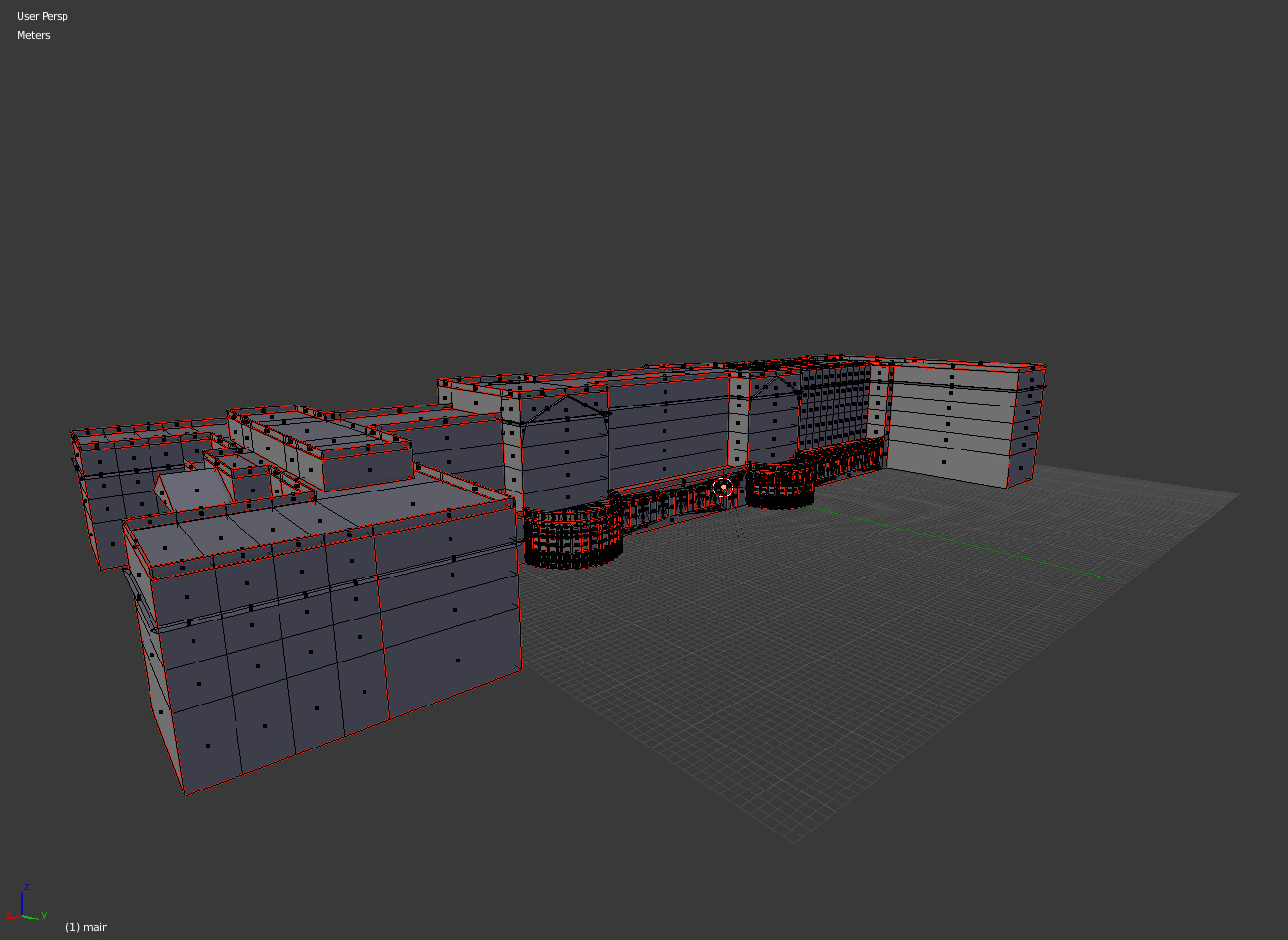Click the "(1) main" object name label

[x=87, y=927]
